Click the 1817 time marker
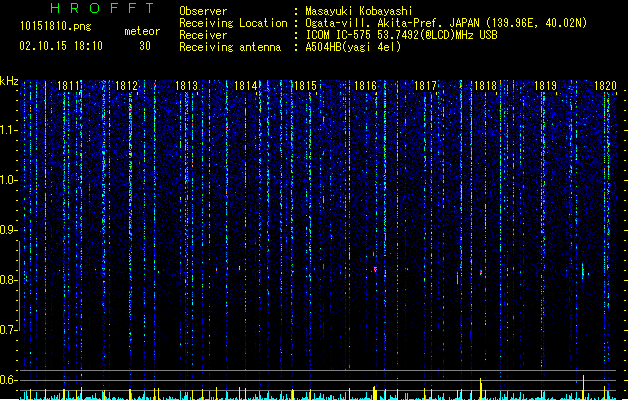The width and height of the screenshot is (629, 400). tap(425, 86)
